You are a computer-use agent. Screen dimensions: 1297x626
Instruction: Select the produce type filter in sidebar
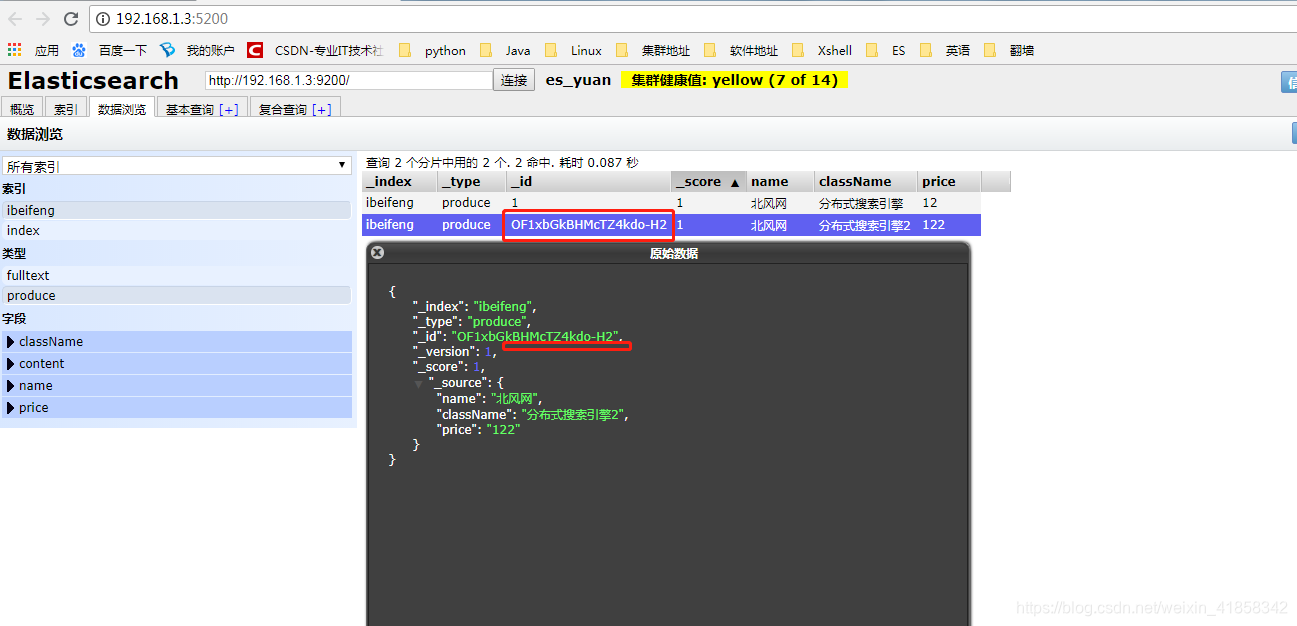pyautogui.click(x=176, y=296)
